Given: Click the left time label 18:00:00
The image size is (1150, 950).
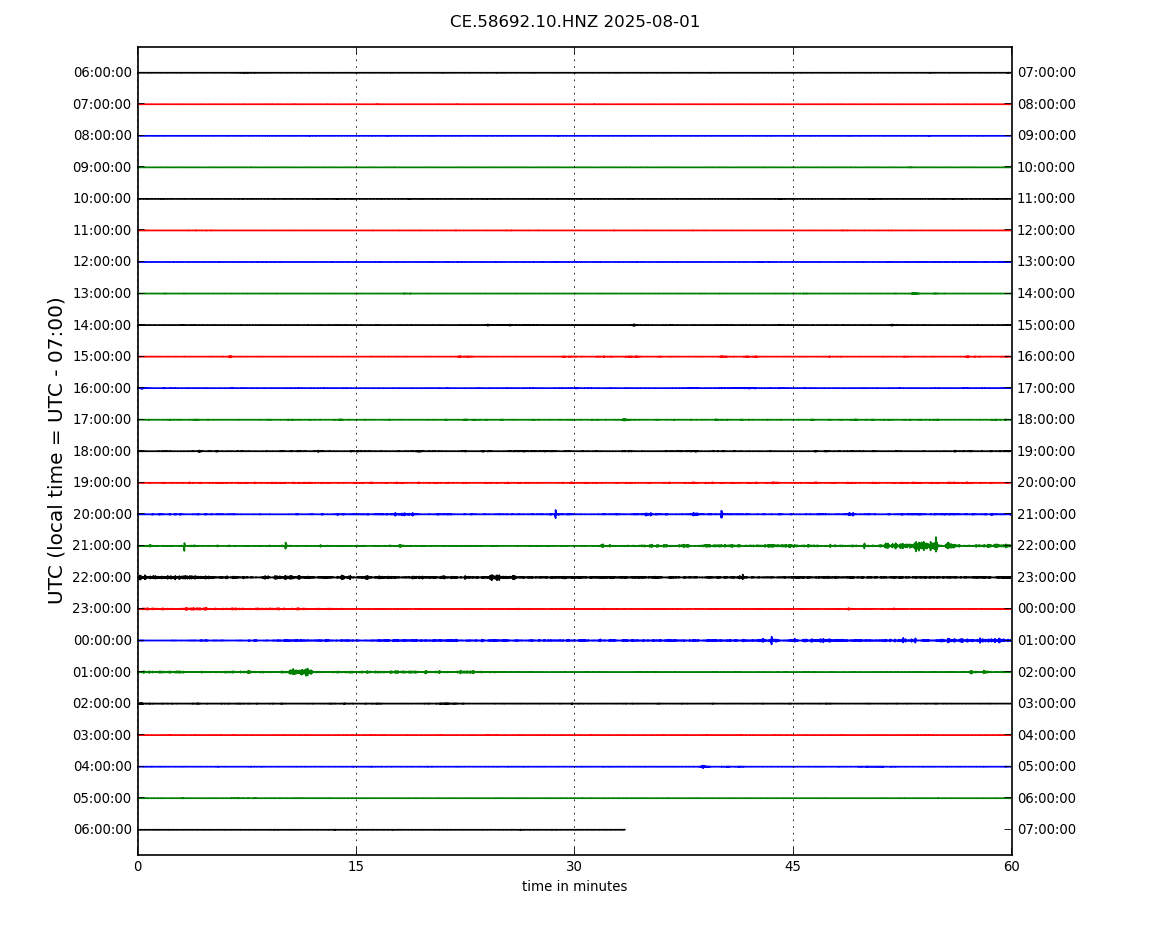Looking at the screenshot, I should pyautogui.click(x=103, y=451).
